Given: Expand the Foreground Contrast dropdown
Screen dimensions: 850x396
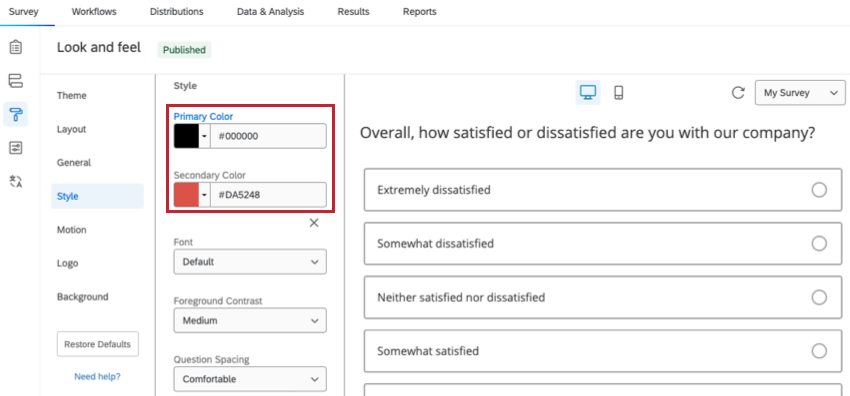Looking at the screenshot, I should (x=250, y=320).
